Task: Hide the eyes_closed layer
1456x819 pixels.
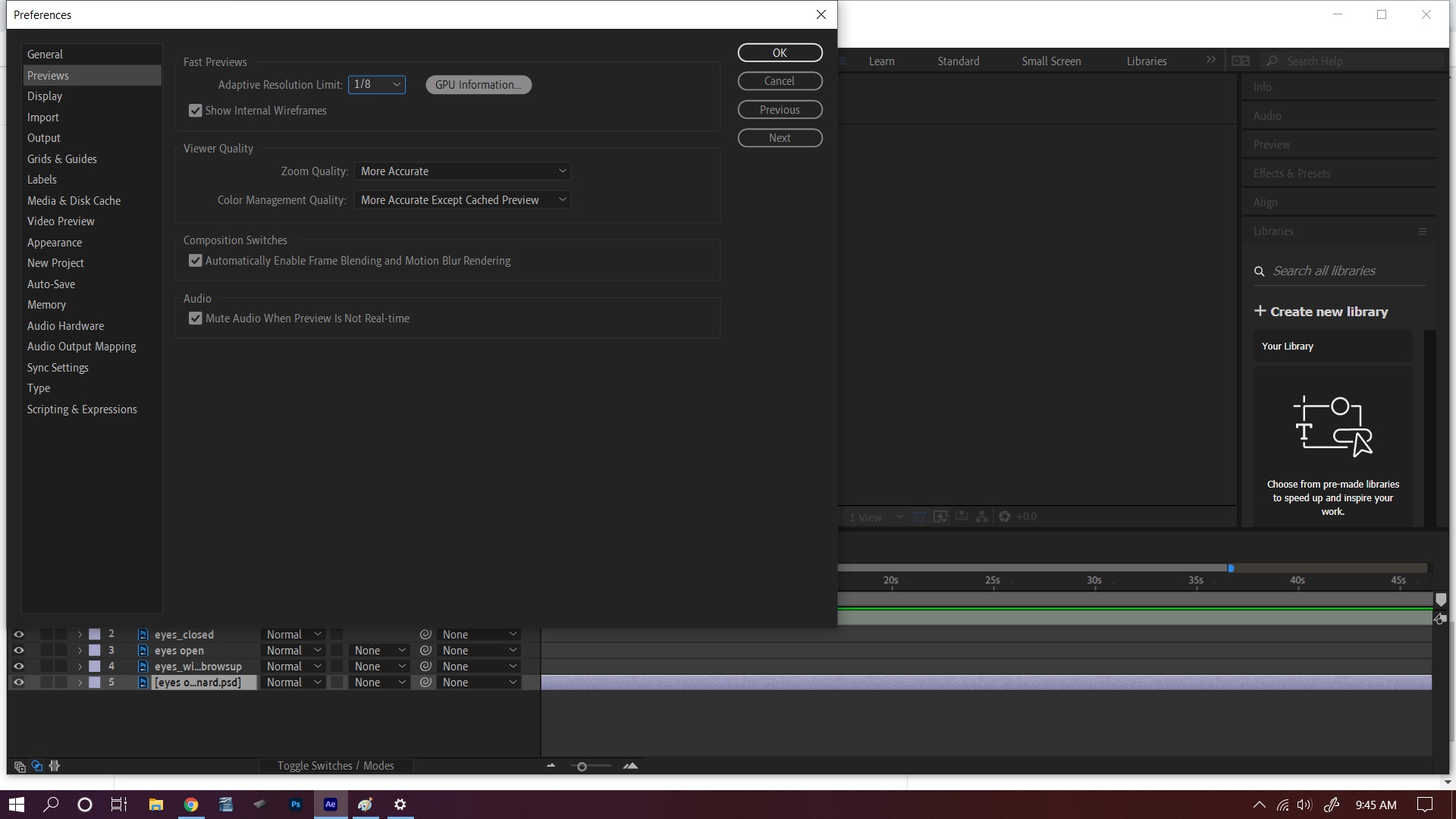Action: click(x=19, y=634)
